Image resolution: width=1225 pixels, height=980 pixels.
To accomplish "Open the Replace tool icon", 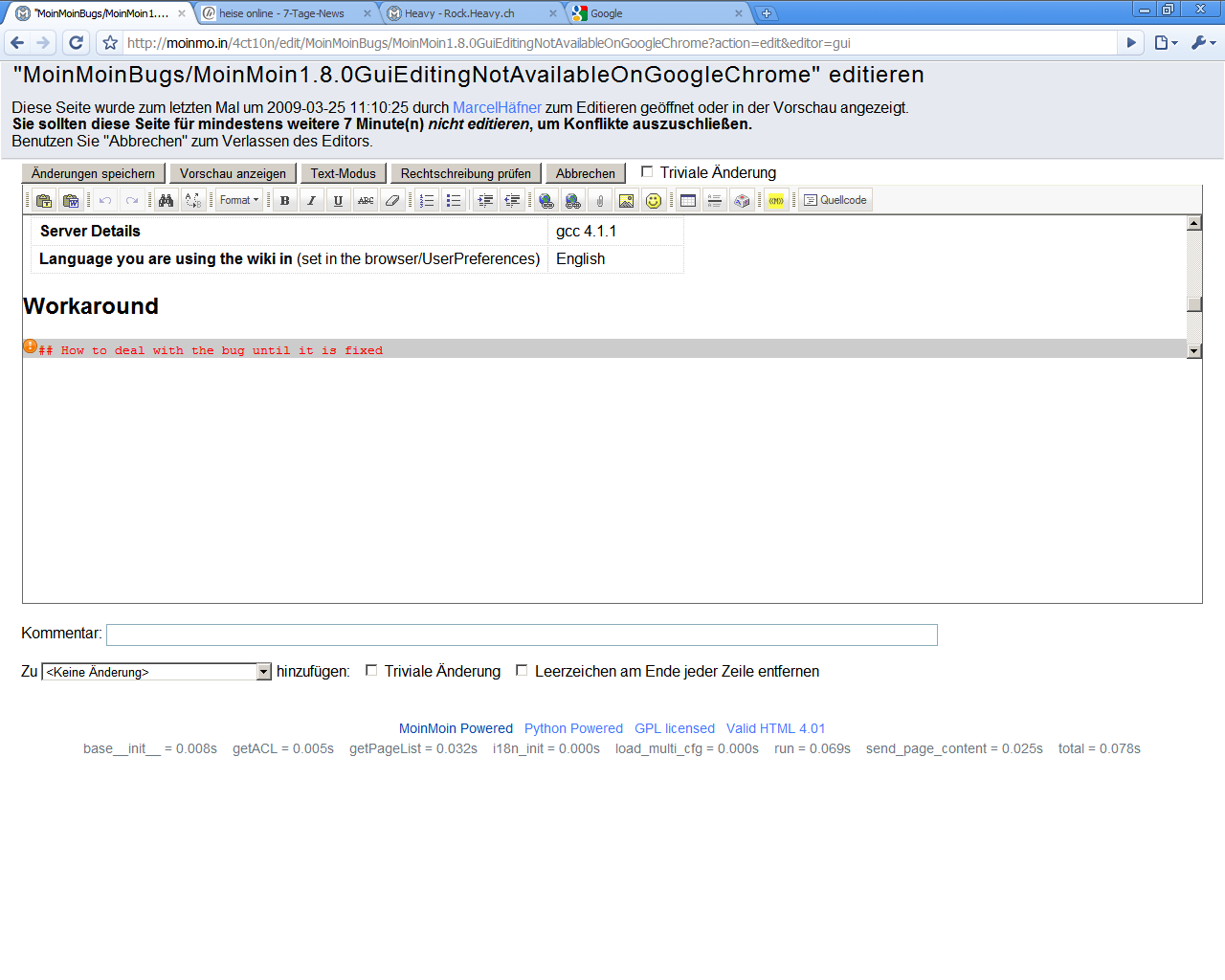I will [193, 200].
